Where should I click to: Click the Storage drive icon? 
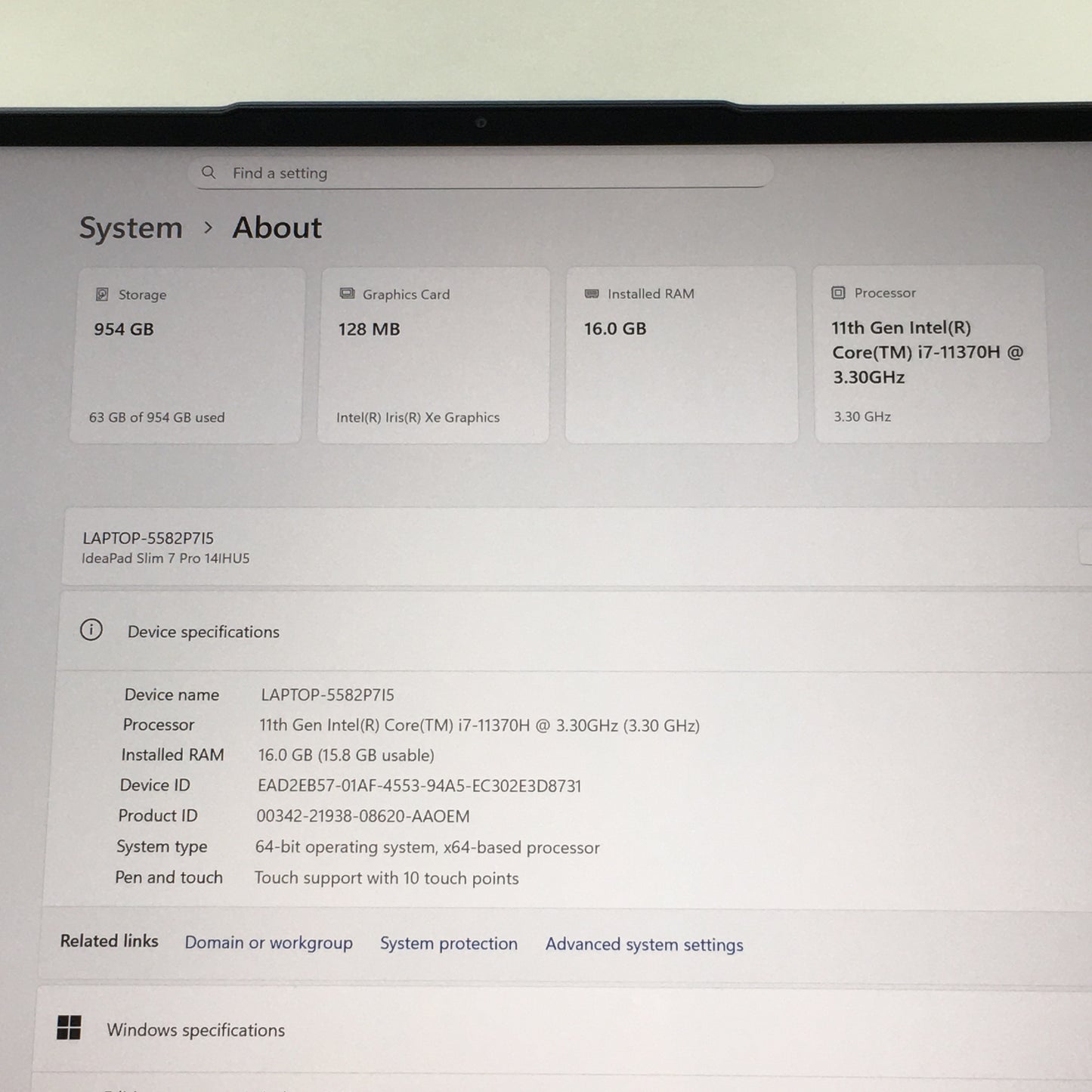(102, 294)
